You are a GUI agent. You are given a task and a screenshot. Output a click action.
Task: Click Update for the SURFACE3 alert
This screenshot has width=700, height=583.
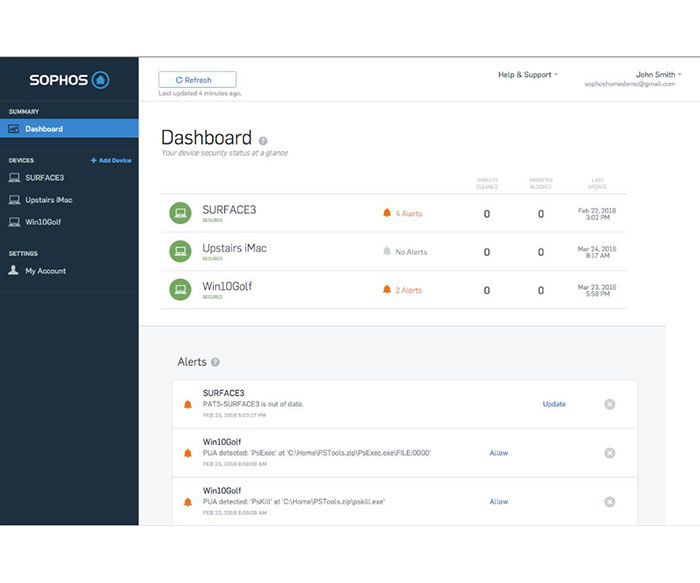[554, 404]
